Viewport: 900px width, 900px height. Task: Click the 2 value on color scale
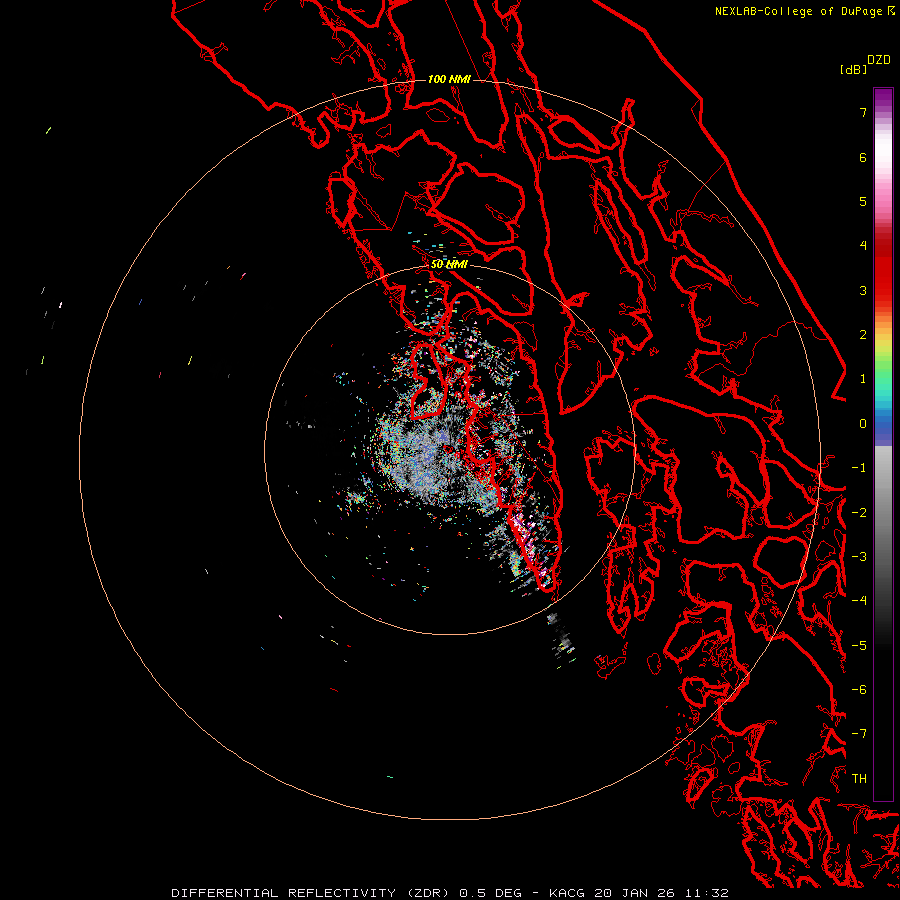tap(863, 335)
